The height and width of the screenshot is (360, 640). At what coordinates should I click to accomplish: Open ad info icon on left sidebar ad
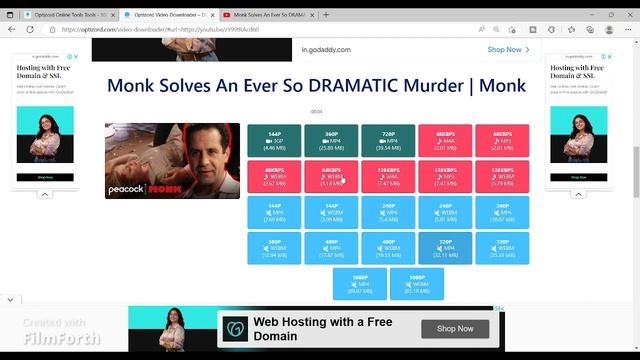70,57
